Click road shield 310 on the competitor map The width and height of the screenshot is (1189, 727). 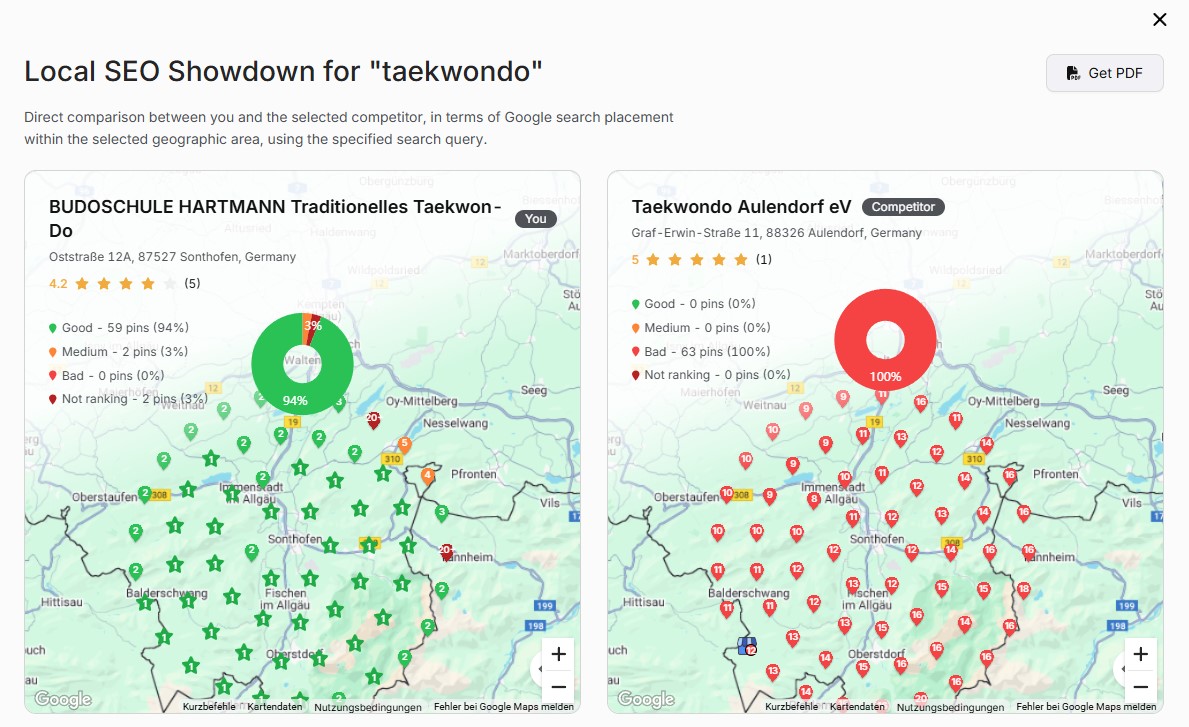(974, 459)
